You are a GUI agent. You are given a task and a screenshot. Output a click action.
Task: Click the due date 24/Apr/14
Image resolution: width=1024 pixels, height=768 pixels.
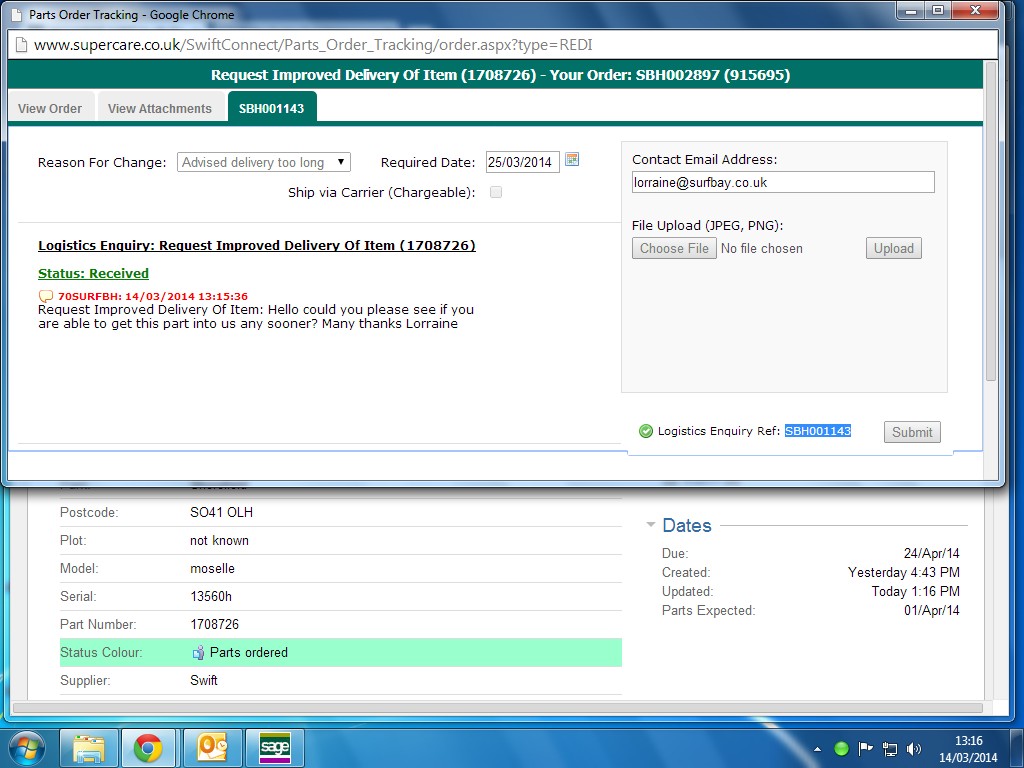point(931,553)
